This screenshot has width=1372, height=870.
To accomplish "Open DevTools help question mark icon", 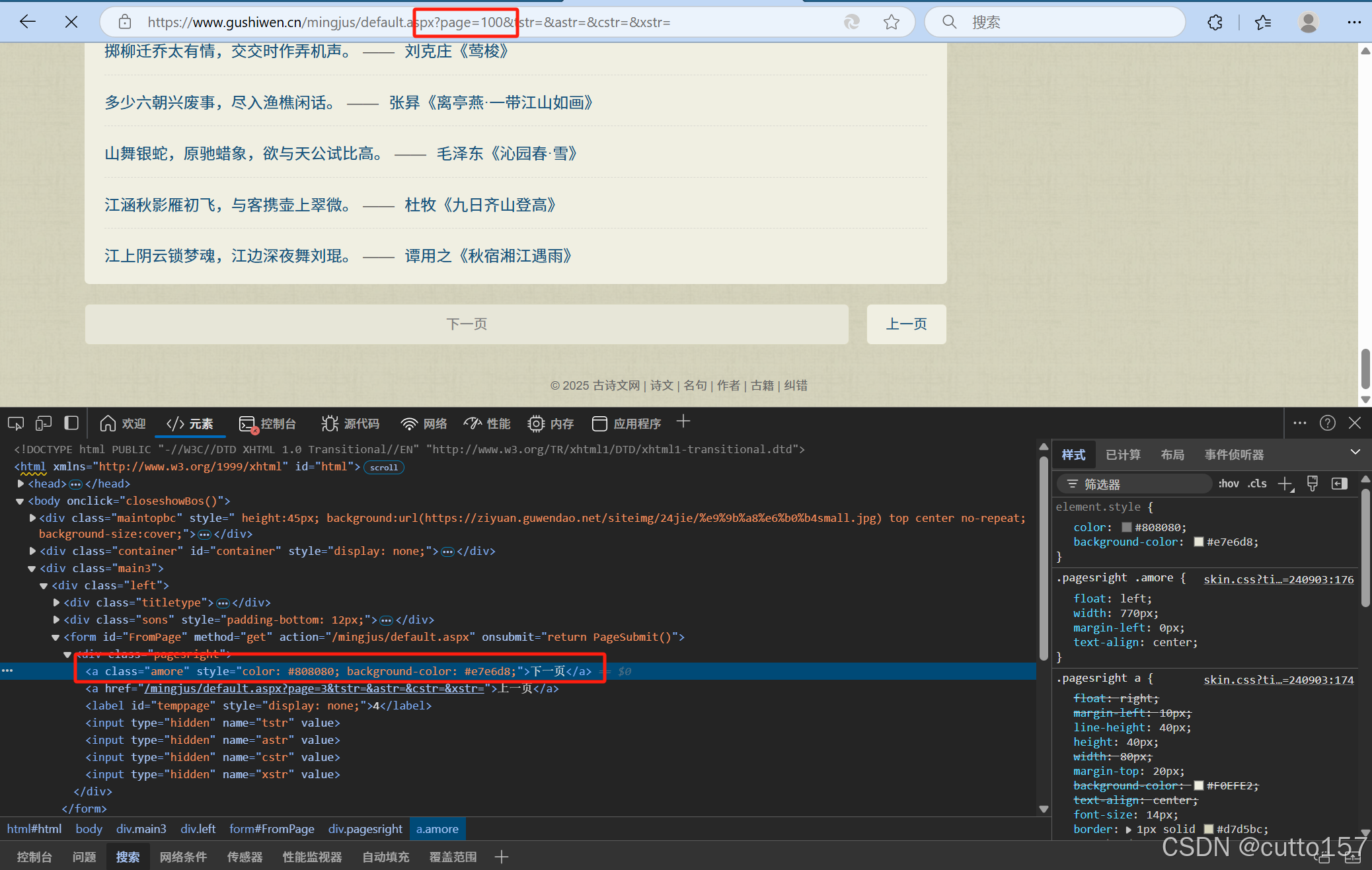I will (1328, 423).
